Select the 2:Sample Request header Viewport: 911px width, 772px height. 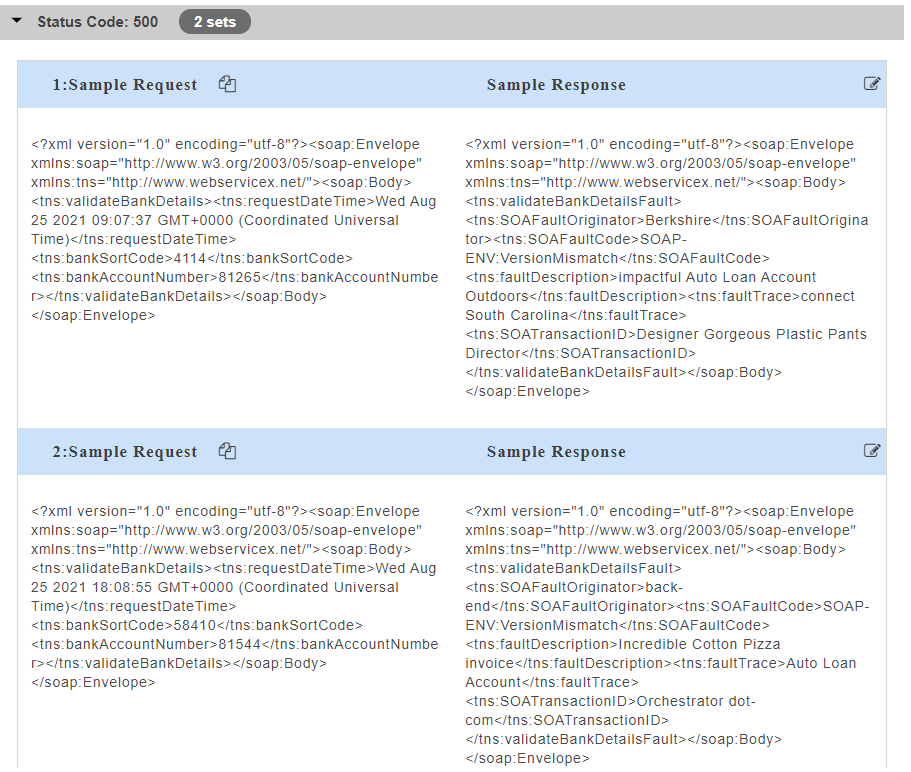pyautogui.click(x=124, y=452)
